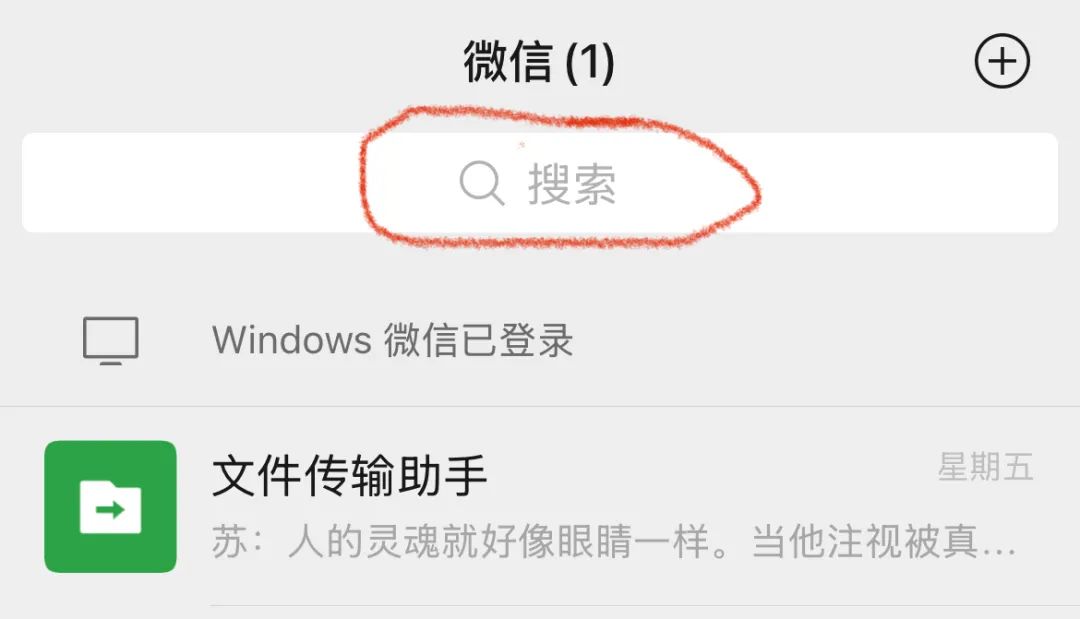The image size is (1080, 619).
Task: Open the Windows 微信已登录 status row
Action: pyautogui.click(x=540, y=340)
